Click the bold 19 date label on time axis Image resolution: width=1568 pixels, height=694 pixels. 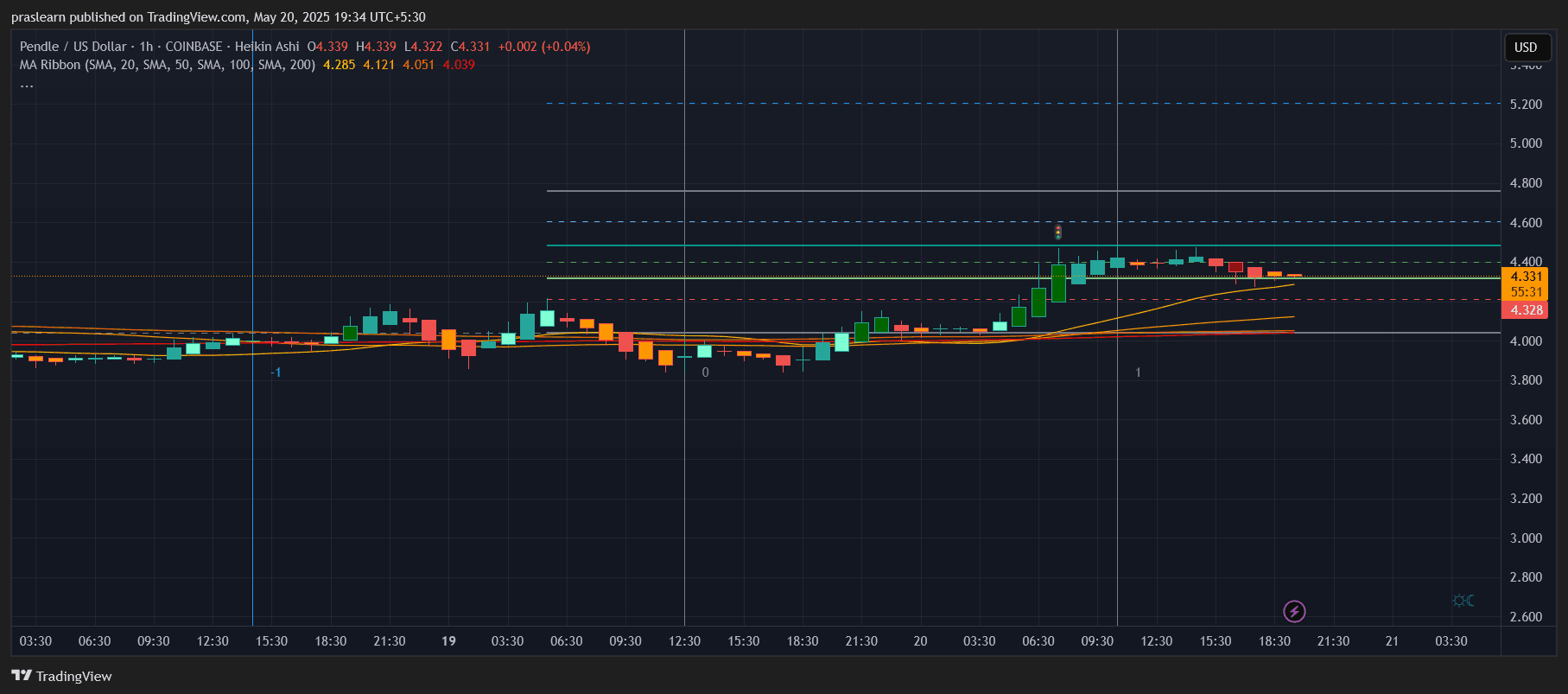448,641
